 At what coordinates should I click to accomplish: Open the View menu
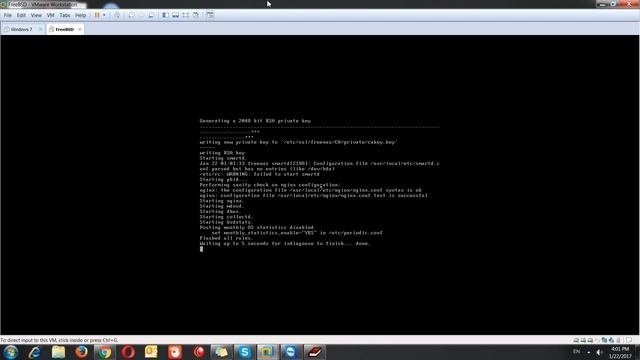tap(36, 15)
